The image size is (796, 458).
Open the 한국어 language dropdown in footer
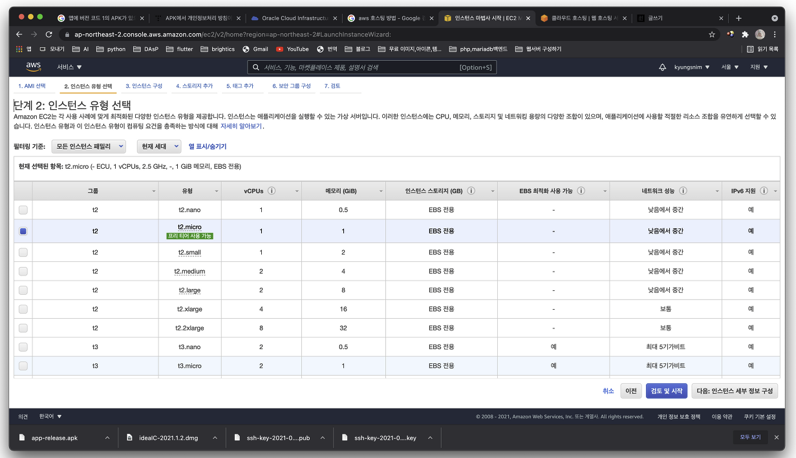pyautogui.click(x=50, y=416)
